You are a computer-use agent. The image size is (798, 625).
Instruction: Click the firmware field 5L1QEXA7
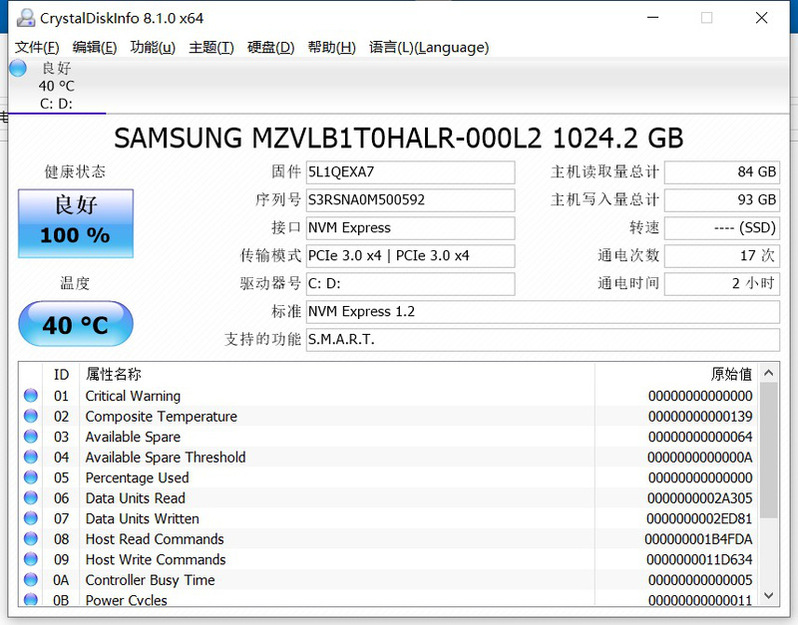point(410,172)
